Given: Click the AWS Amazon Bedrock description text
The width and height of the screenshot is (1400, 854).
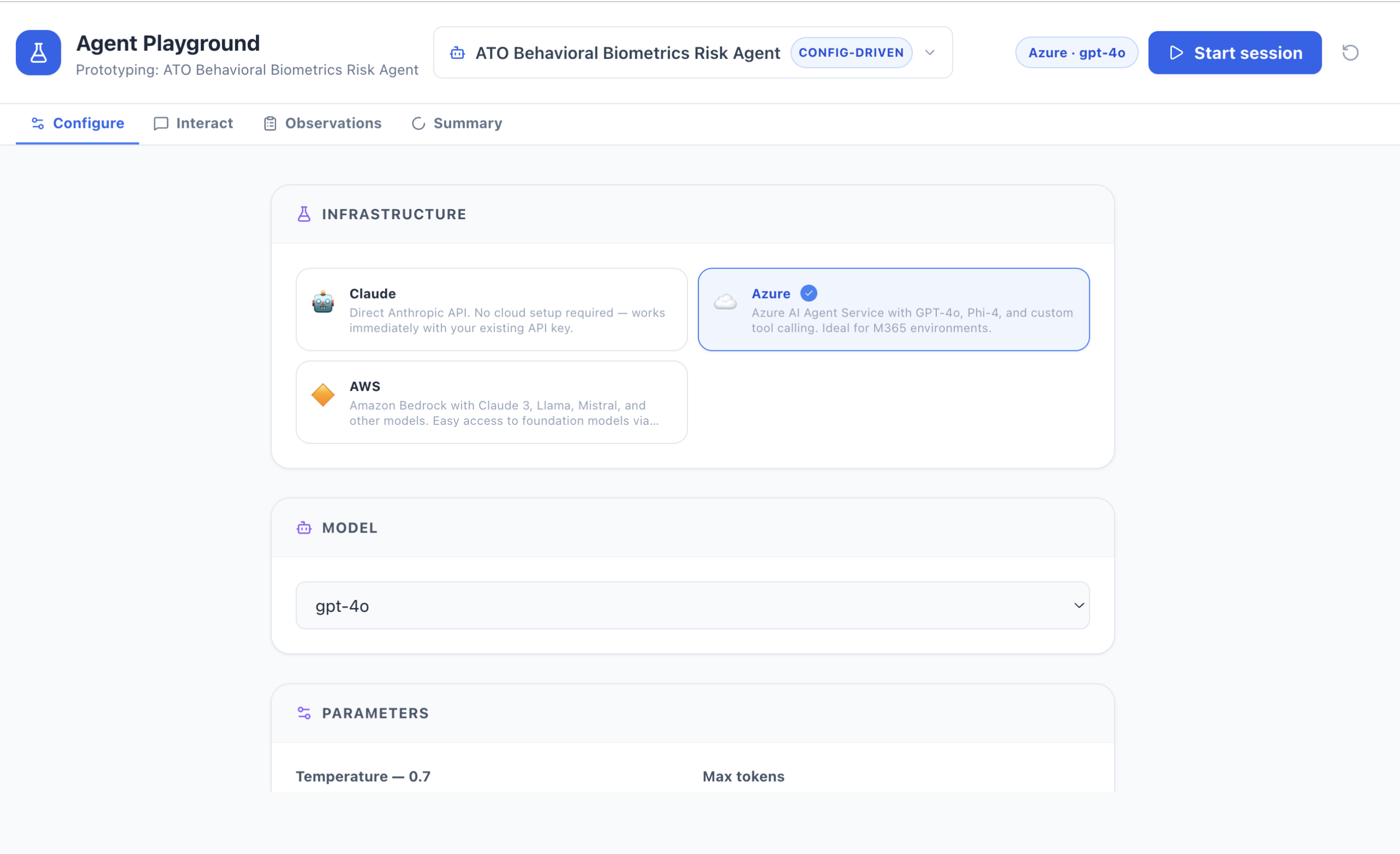Looking at the screenshot, I should click(504, 413).
